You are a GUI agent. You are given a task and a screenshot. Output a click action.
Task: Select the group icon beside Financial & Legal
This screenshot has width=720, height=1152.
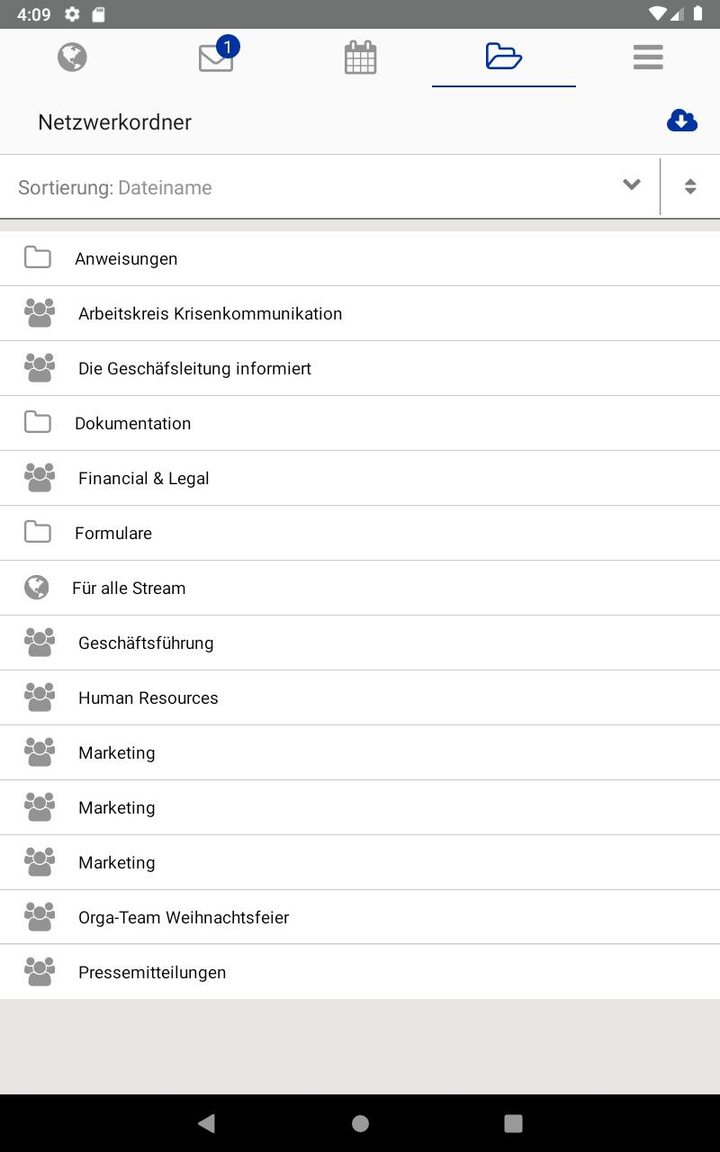click(x=39, y=477)
